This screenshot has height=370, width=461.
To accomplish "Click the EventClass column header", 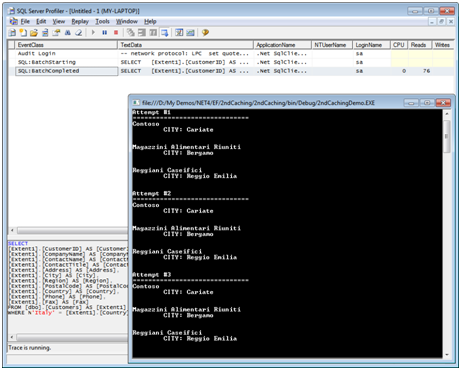I will [x=66, y=45].
